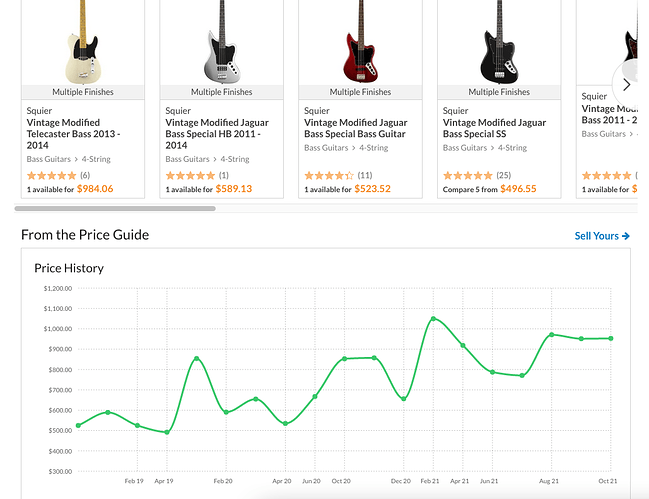Click the horizontal carousel scrollbar thumb
The image size is (649, 499).
[115, 209]
